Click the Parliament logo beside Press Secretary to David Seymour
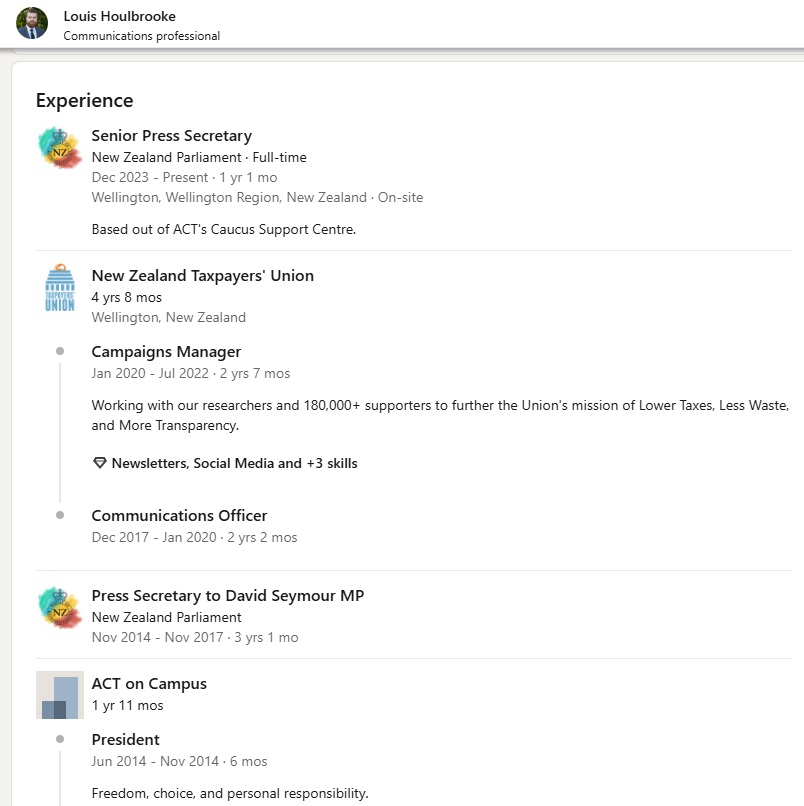Image resolution: width=804 pixels, height=806 pixels. (60, 608)
